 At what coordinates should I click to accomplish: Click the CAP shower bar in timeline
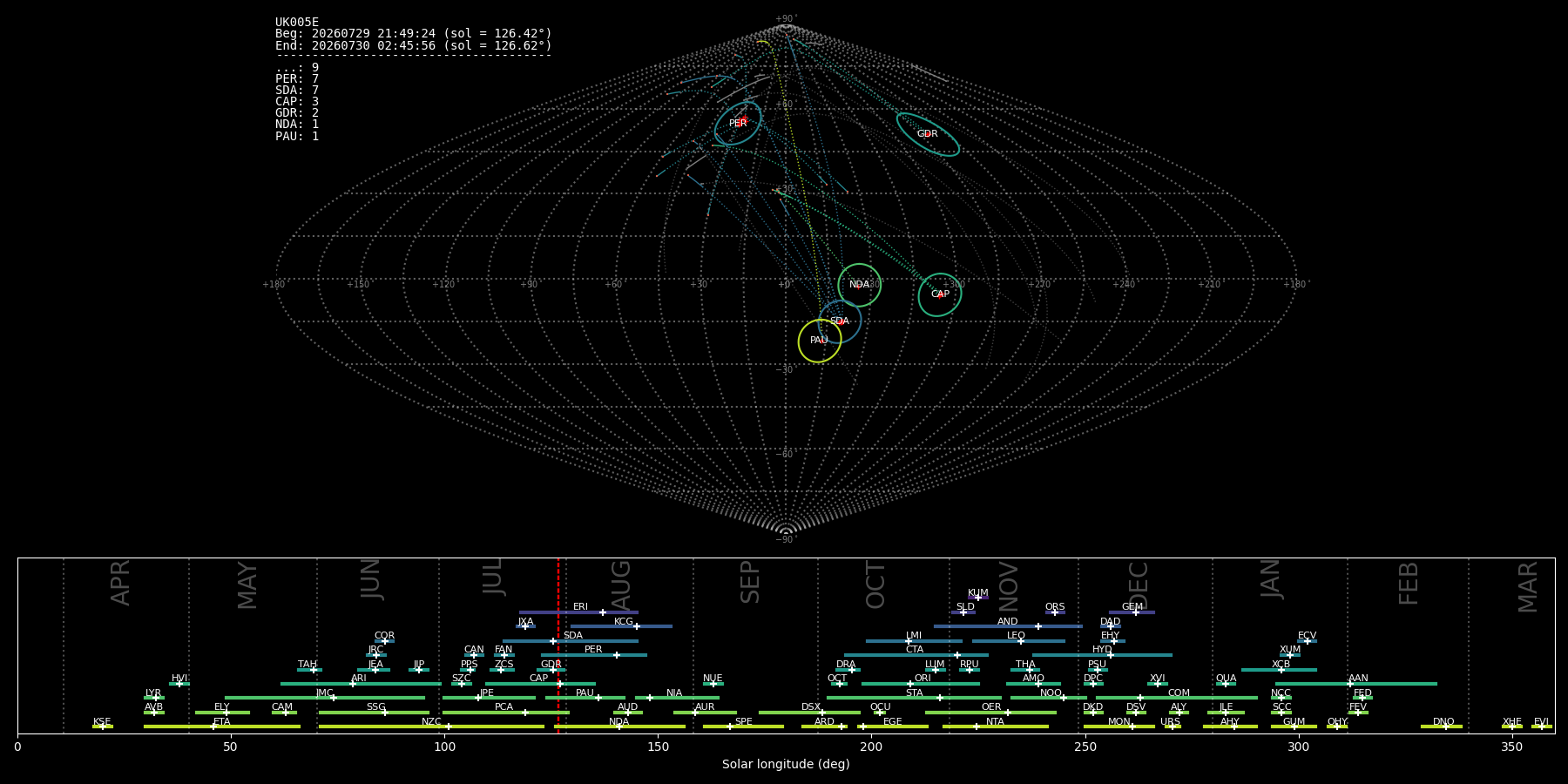point(540,684)
